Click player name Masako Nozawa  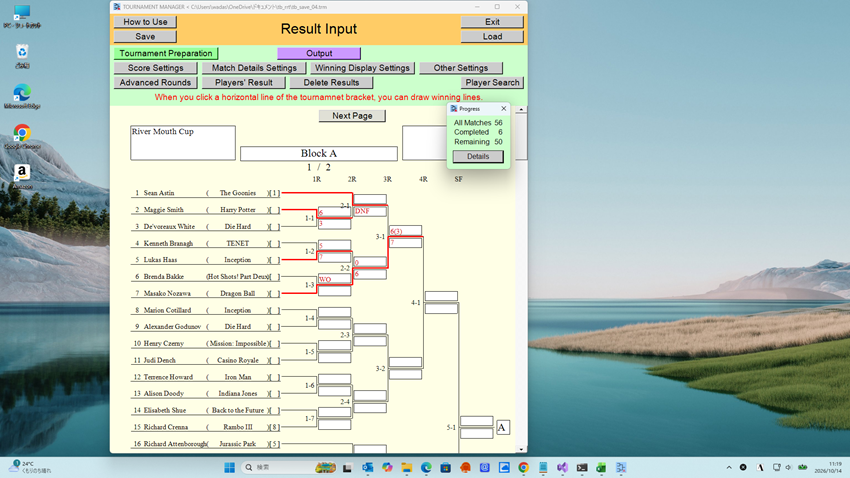(167, 293)
